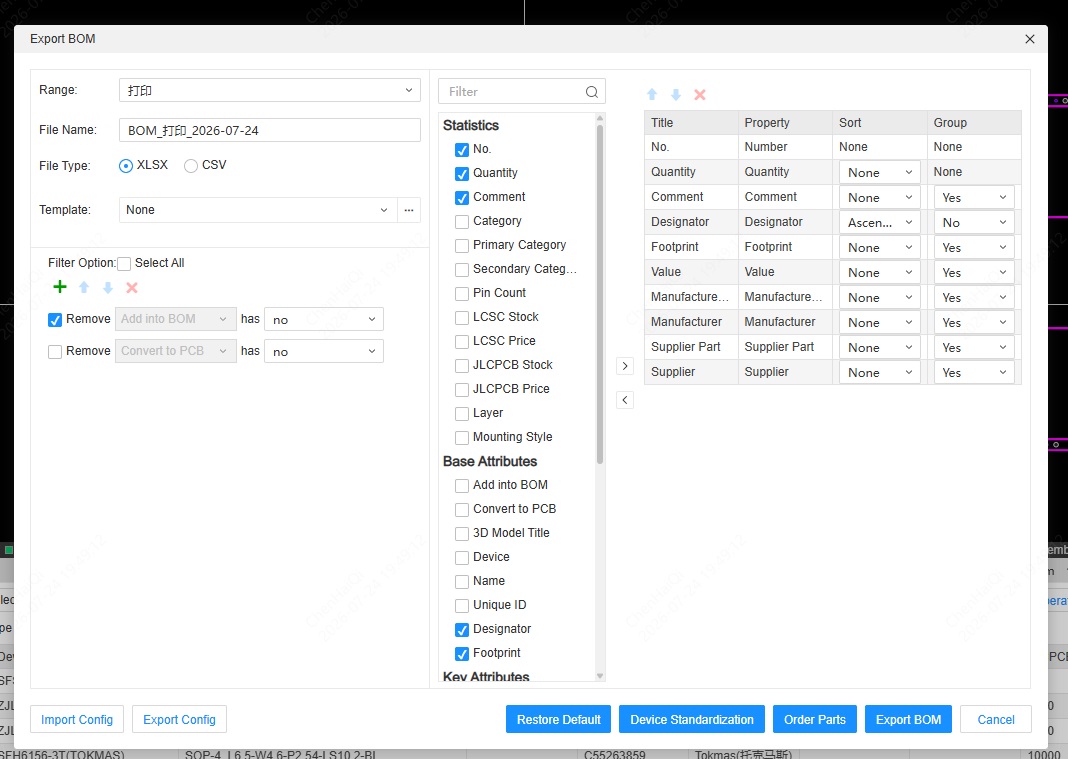Open Designator Sort Ascending dropdown
This screenshot has height=759, width=1068.
click(x=879, y=222)
